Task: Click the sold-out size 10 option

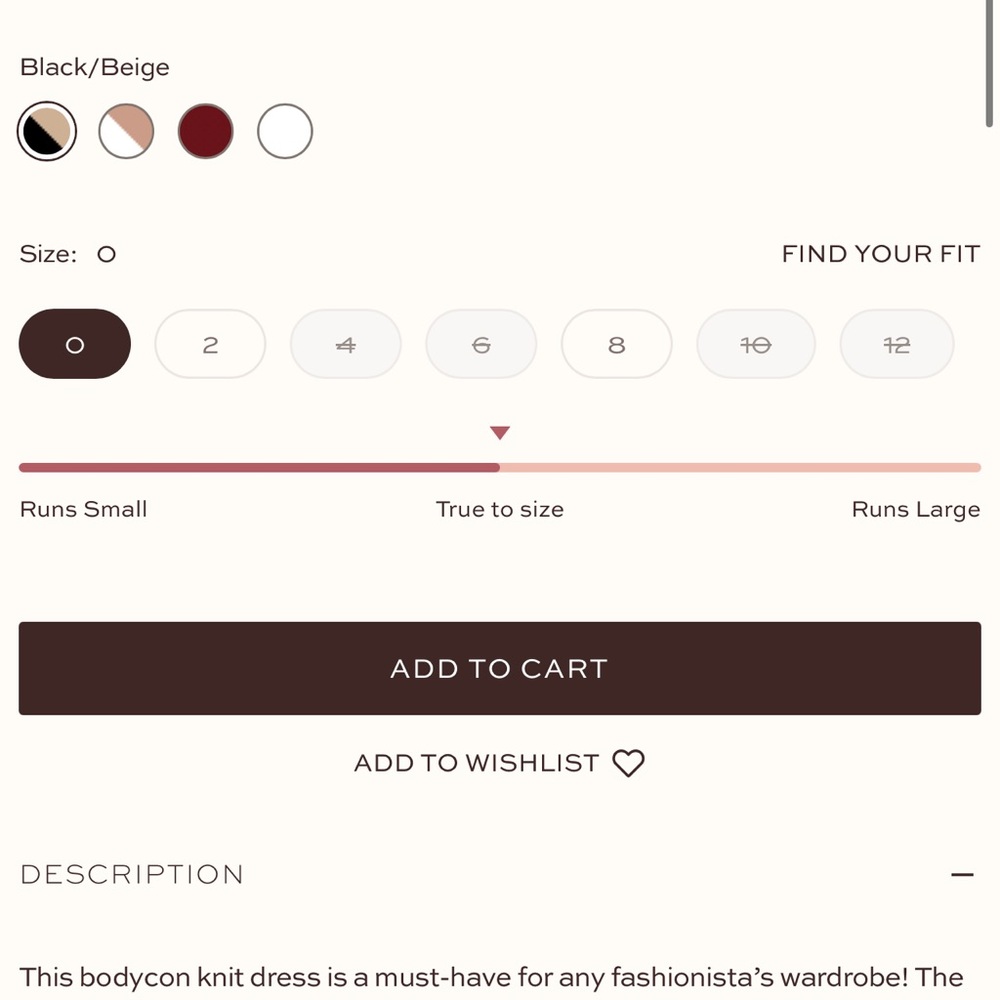Action: [755, 344]
